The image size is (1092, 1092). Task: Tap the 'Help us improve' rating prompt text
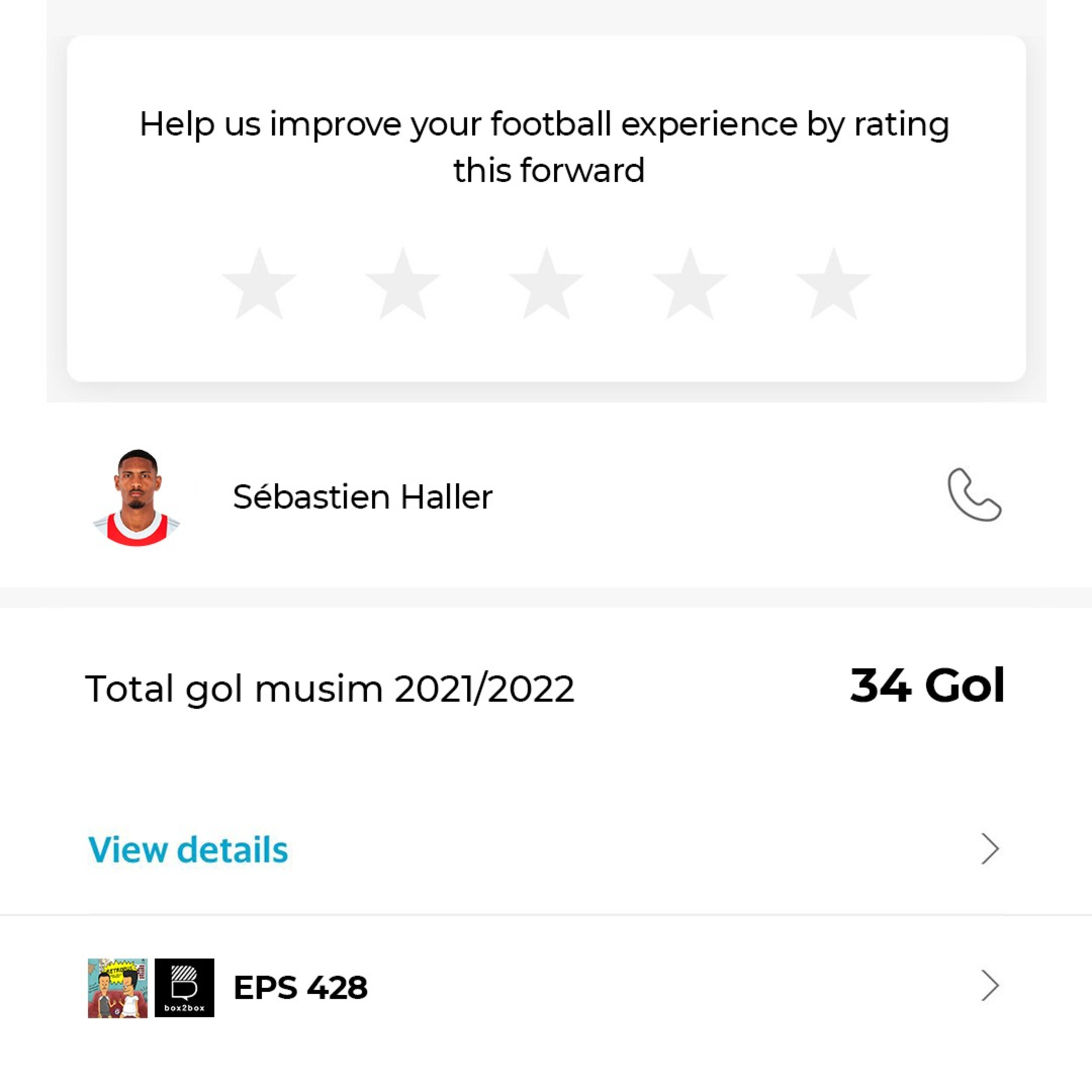click(545, 147)
